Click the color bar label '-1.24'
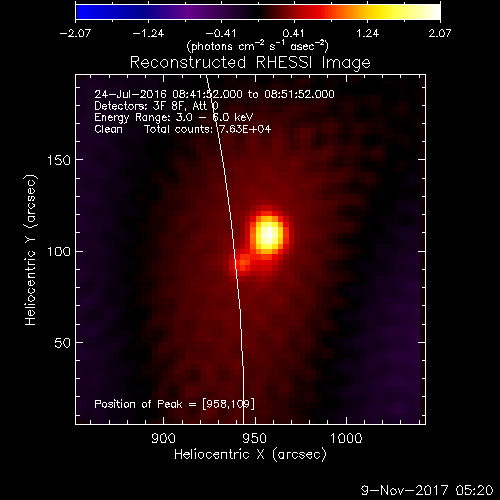Image resolution: width=500 pixels, height=500 pixels. pos(148,33)
